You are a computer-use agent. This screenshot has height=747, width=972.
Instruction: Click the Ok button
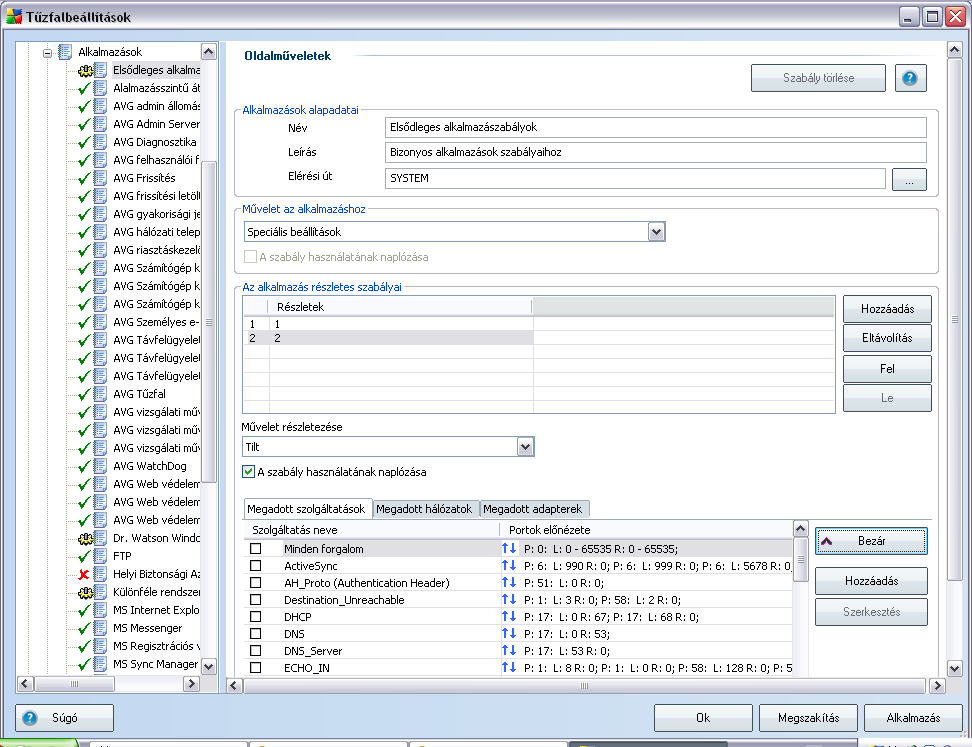(x=703, y=718)
